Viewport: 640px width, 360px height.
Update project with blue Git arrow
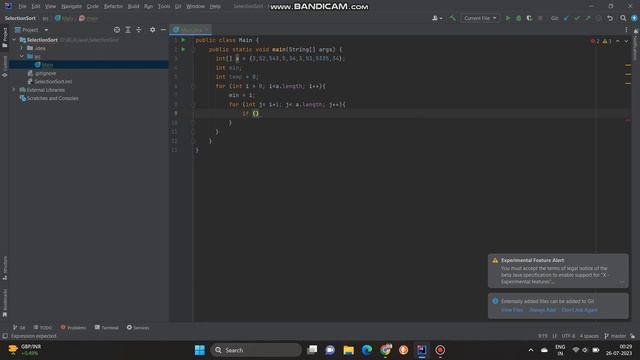click(x=566, y=18)
